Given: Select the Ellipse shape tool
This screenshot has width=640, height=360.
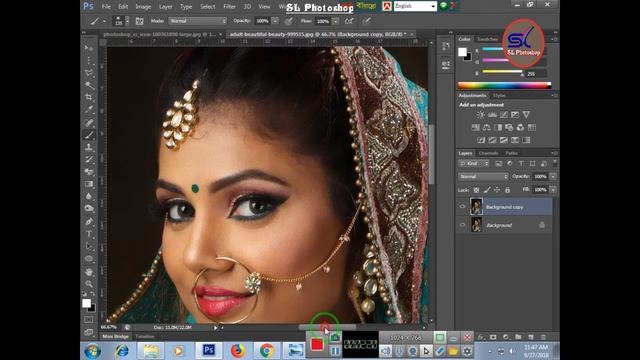Looking at the screenshot, I should click(x=89, y=259).
